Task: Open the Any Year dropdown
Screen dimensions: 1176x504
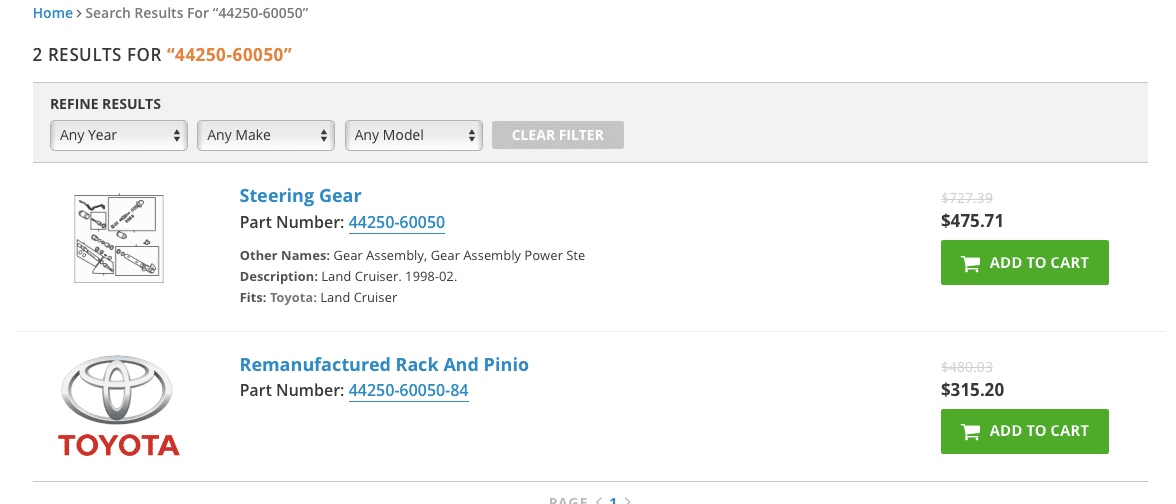Action: point(118,136)
